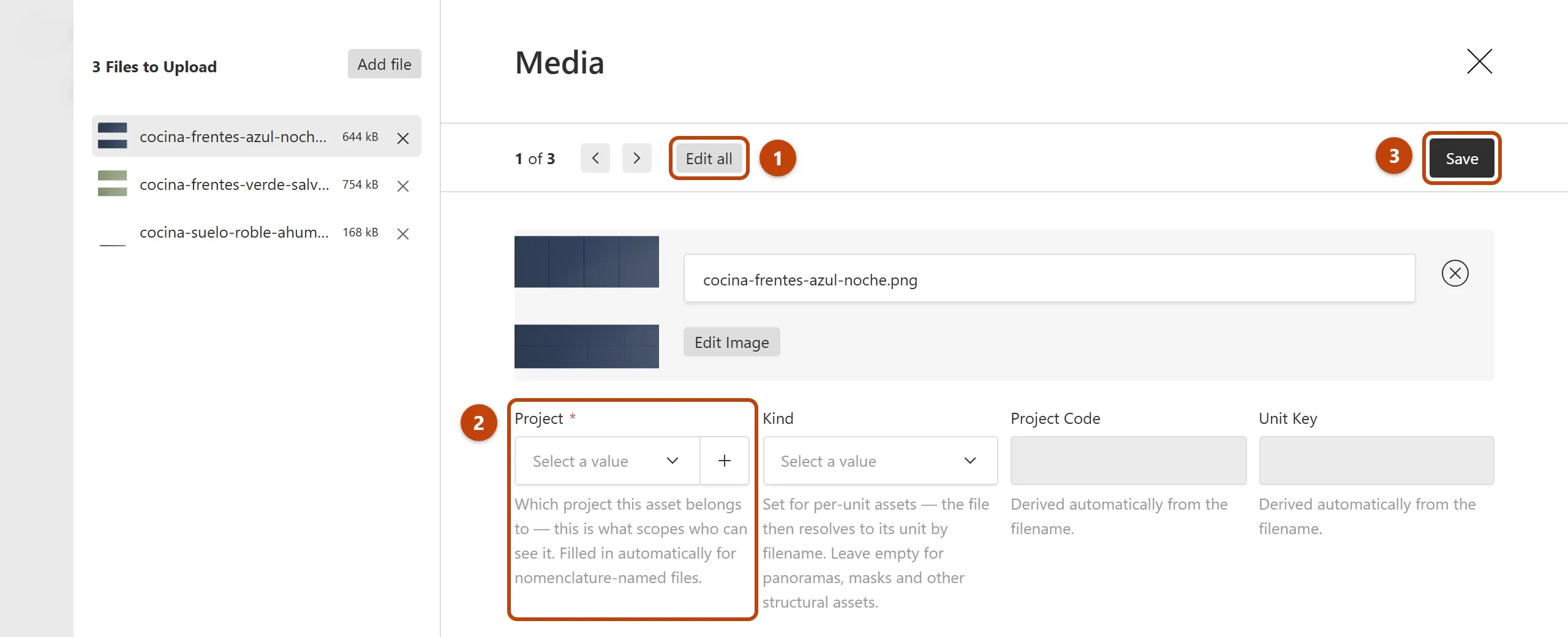
Task: Remove cocina-suelo-roble-ahum file from upload list
Action: tap(402, 234)
